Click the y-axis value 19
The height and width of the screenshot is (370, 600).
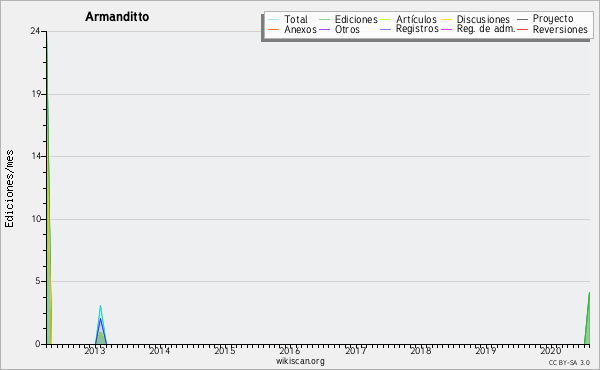(x=36, y=94)
